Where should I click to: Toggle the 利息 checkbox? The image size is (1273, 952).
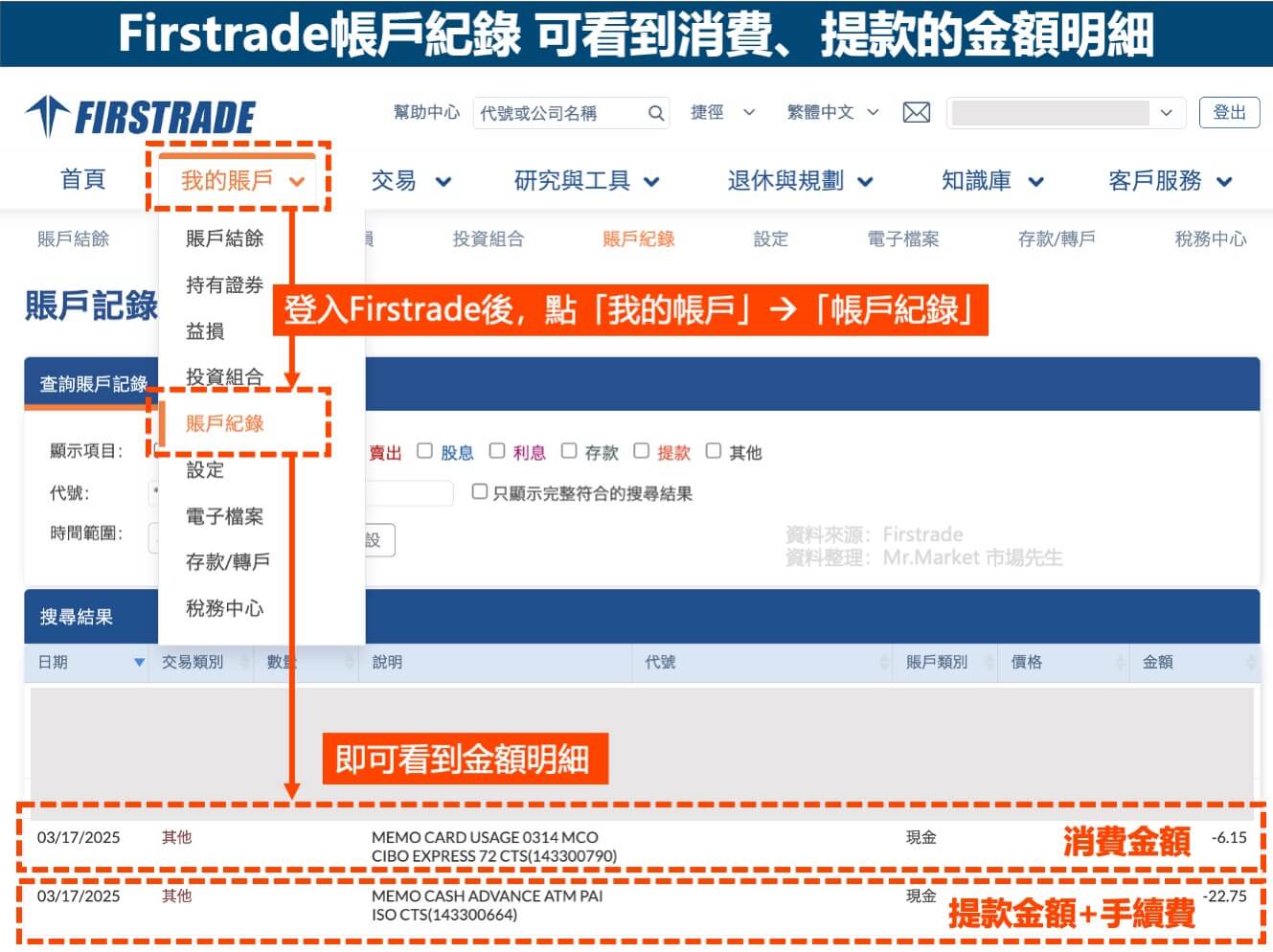(x=497, y=451)
